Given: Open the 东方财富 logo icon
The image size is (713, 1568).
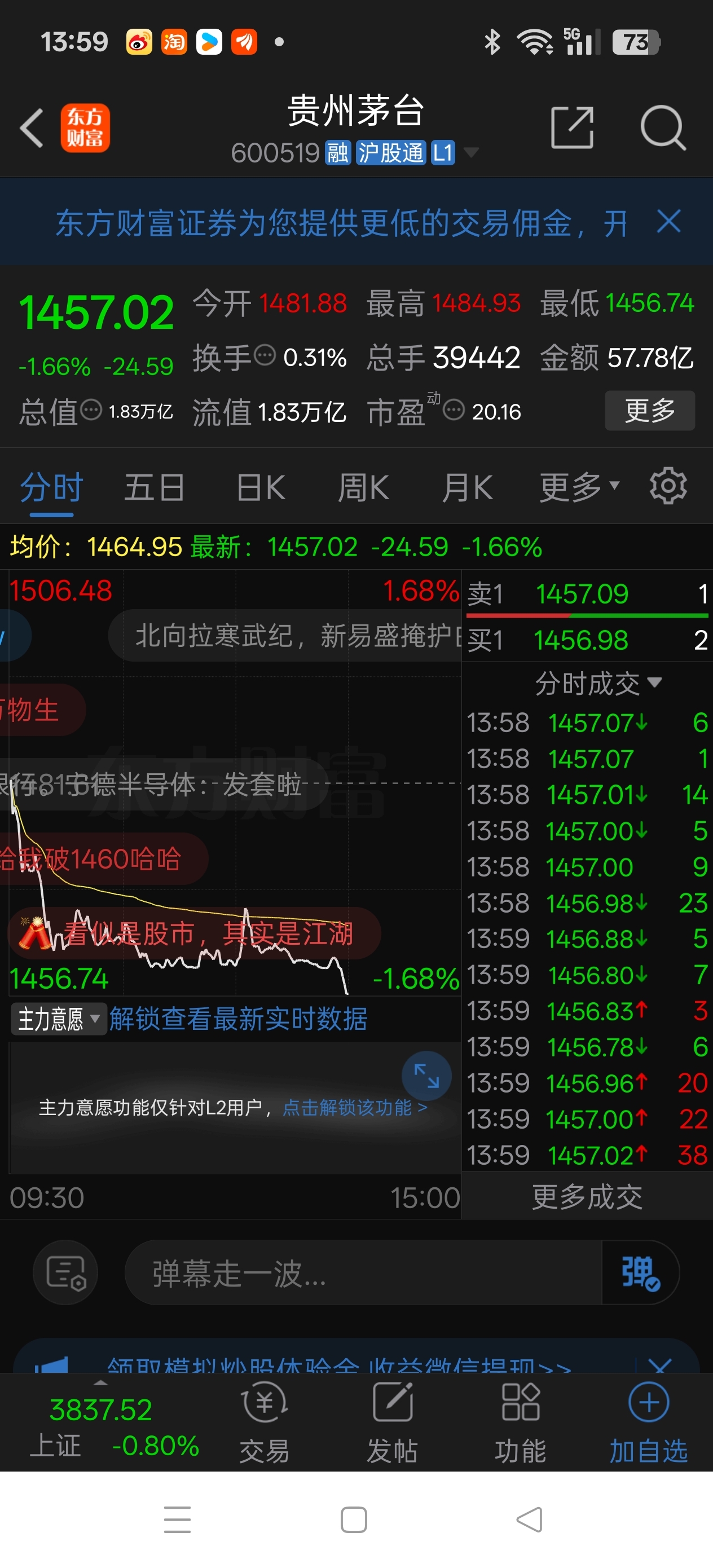Looking at the screenshot, I should click(x=85, y=128).
